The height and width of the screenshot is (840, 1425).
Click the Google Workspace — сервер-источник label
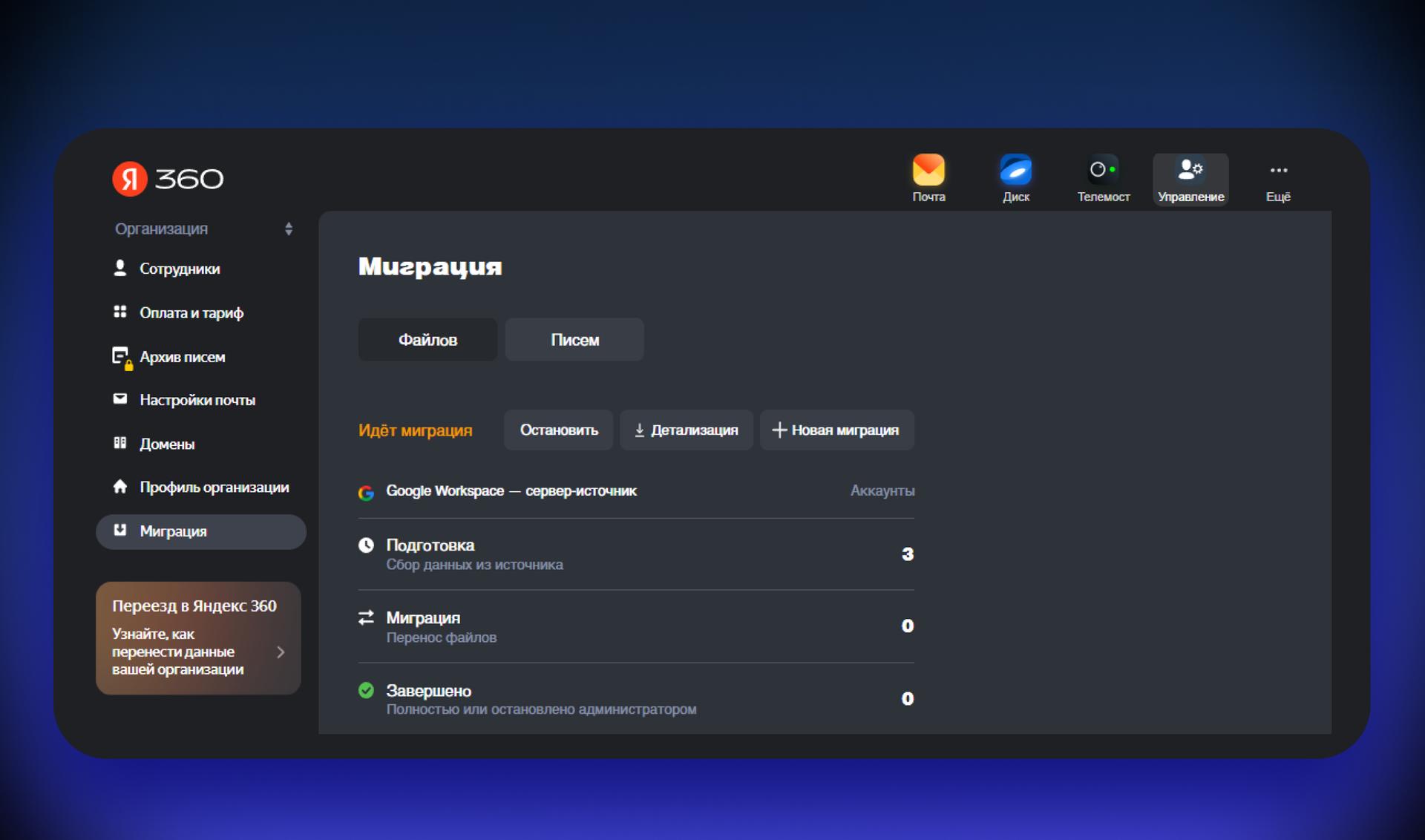(511, 490)
